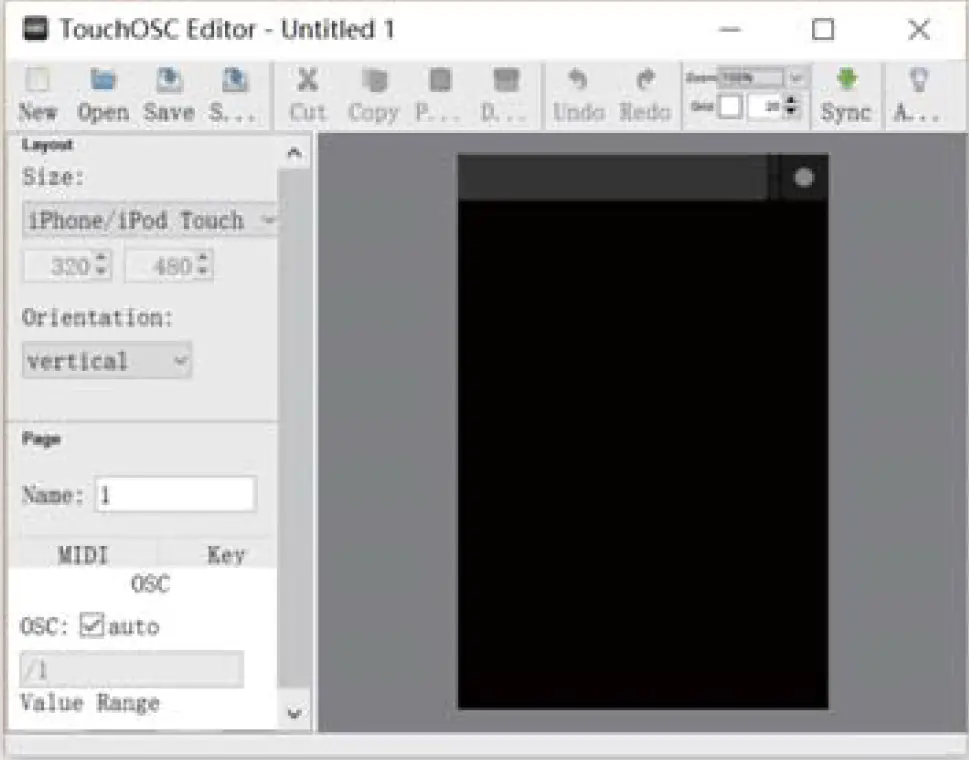The height and width of the screenshot is (760, 969).
Task: Click the Size: label
Action: tap(53, 177)
